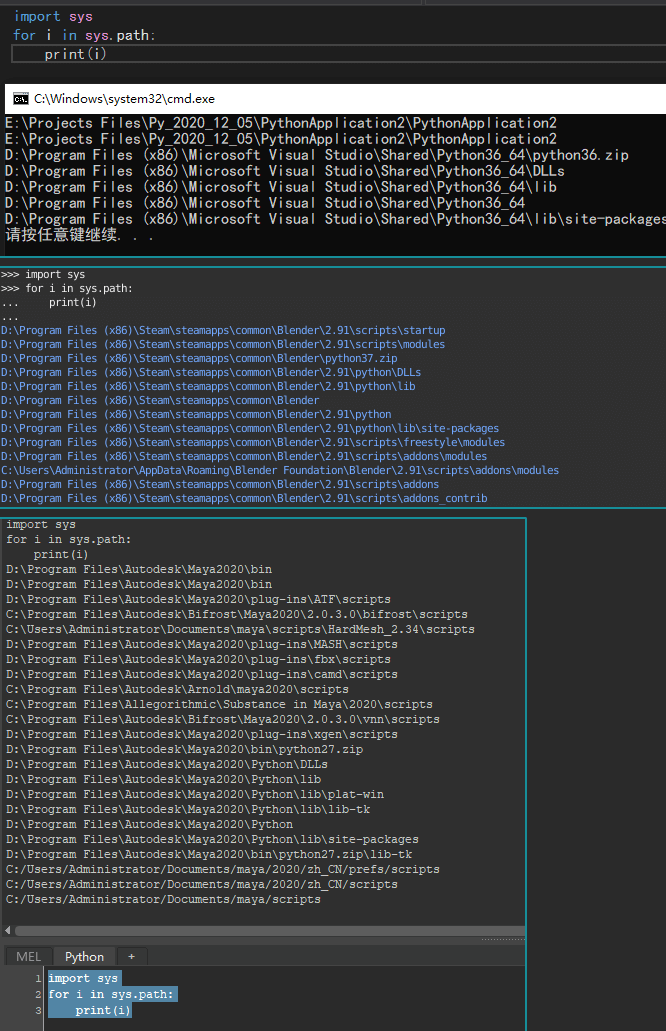Click '>>> import sys' line in Blender console
Image resolution: width=666 pixels, height=1031 pixels.
43,274
